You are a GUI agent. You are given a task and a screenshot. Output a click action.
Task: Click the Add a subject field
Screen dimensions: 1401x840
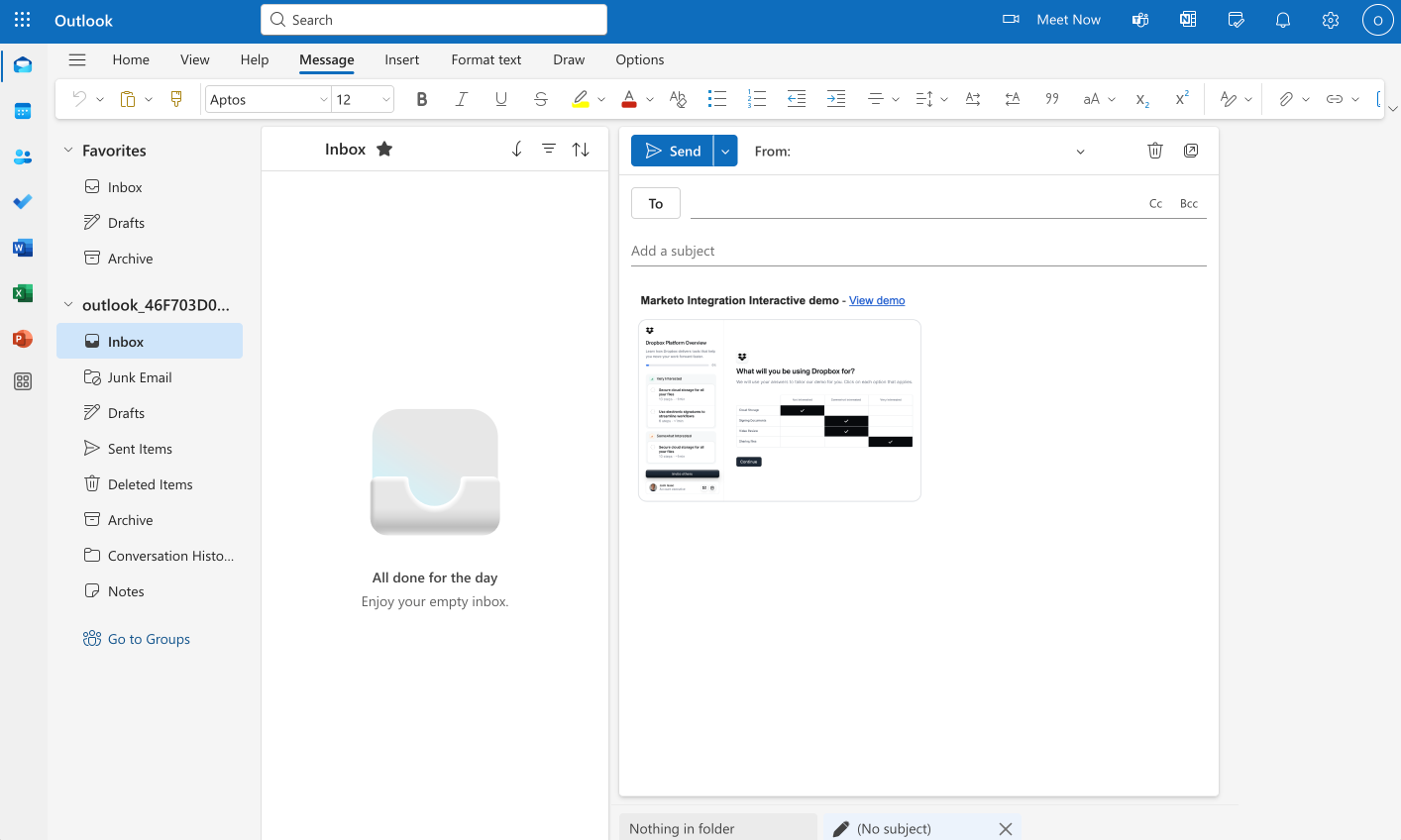click(917, 251)
